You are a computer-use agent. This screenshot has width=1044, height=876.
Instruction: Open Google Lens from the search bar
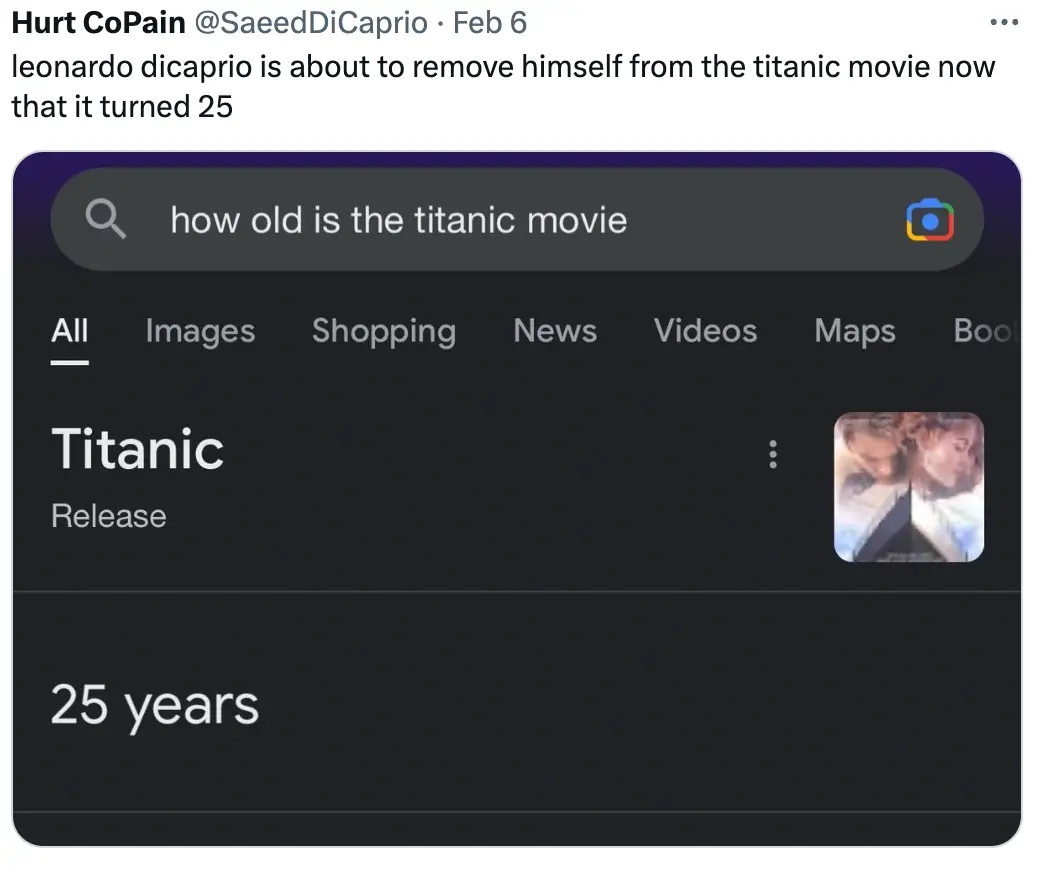930,219
